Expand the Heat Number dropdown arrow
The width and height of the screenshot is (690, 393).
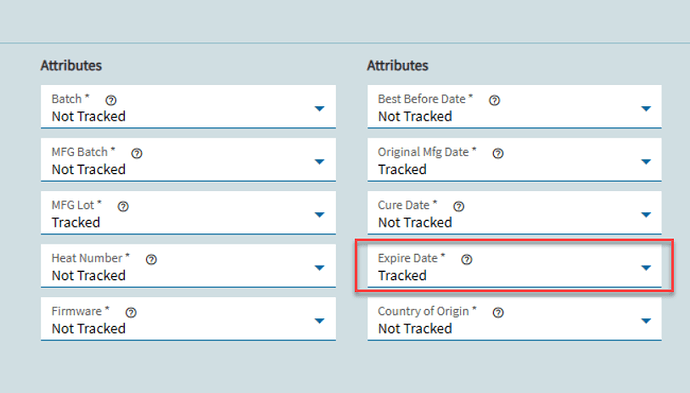[x=319, y=268]
